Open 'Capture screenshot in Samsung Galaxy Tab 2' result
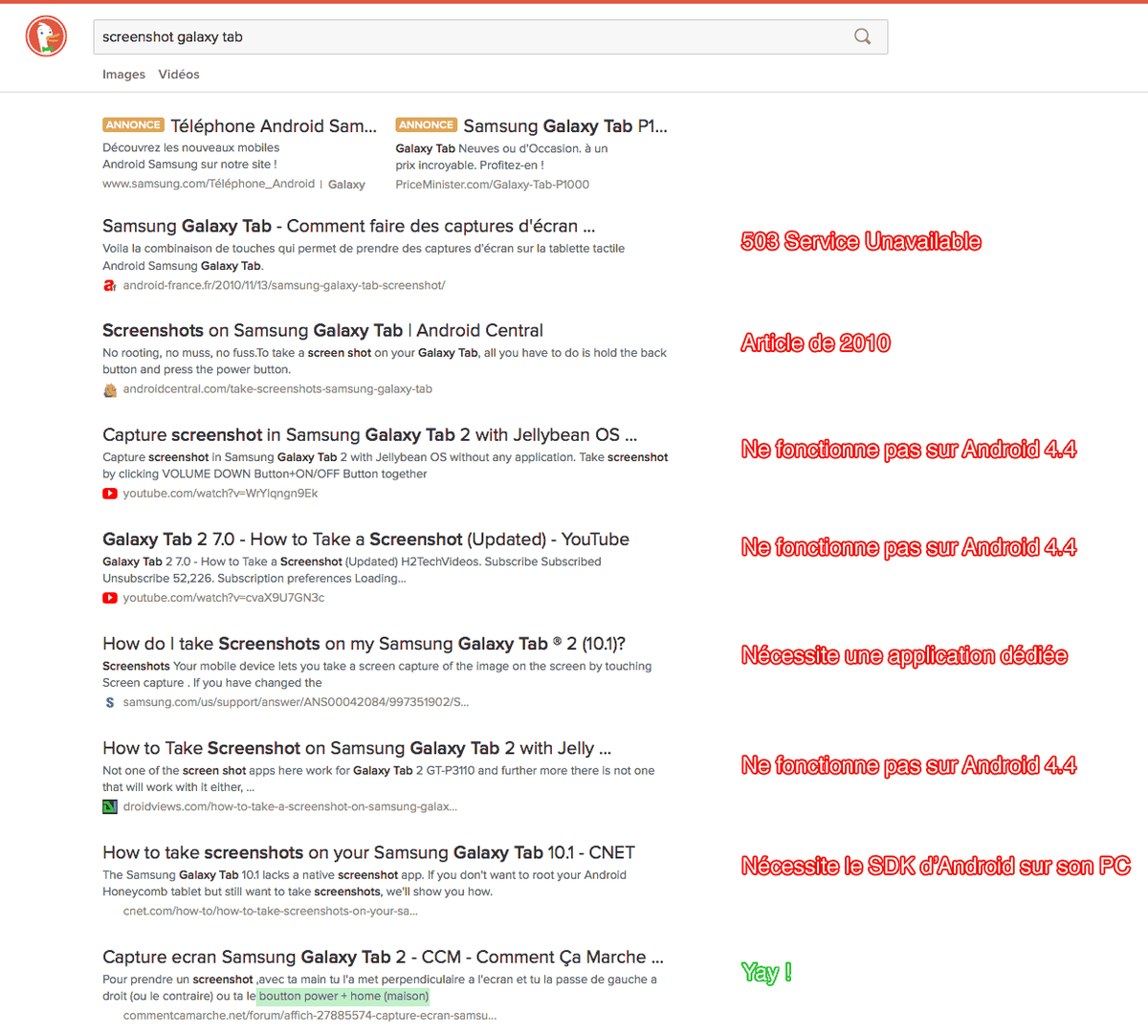The height and width of the screenshot is (1036, 1148). click(369, 435)
